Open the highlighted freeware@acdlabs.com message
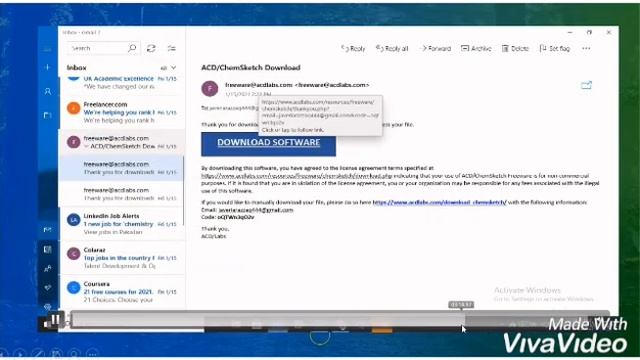This screenshot has height=360, width=640. [x=122, y=168]
